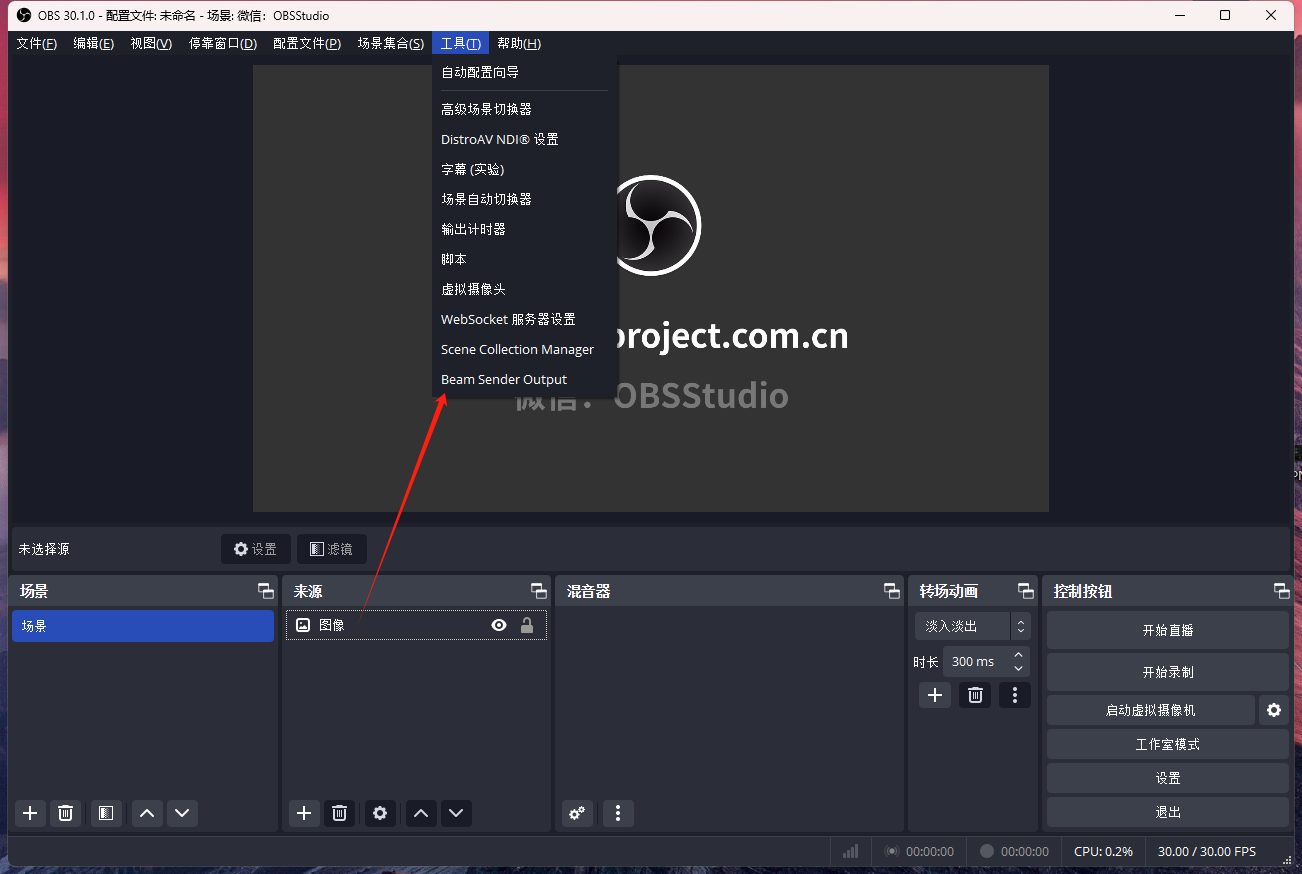Pop out the Scene Transitions dock

[x=1026, y=591]
